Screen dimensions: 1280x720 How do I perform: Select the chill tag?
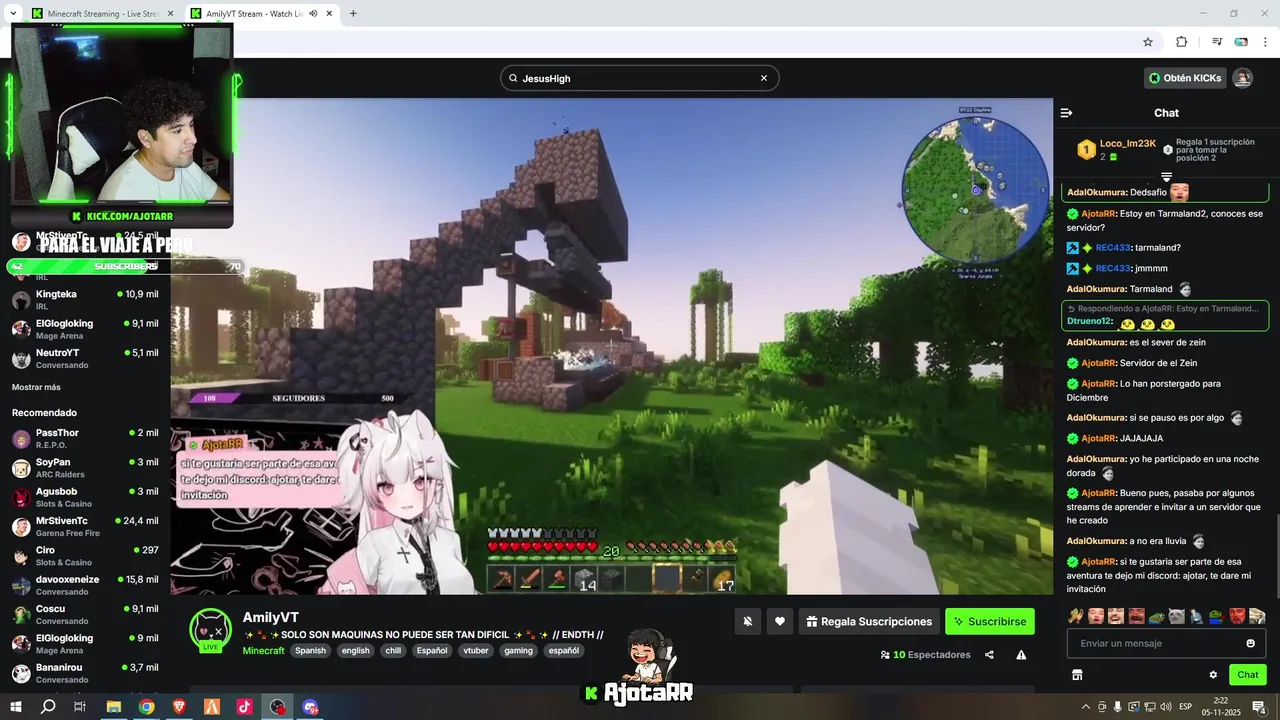coord(393,650)
